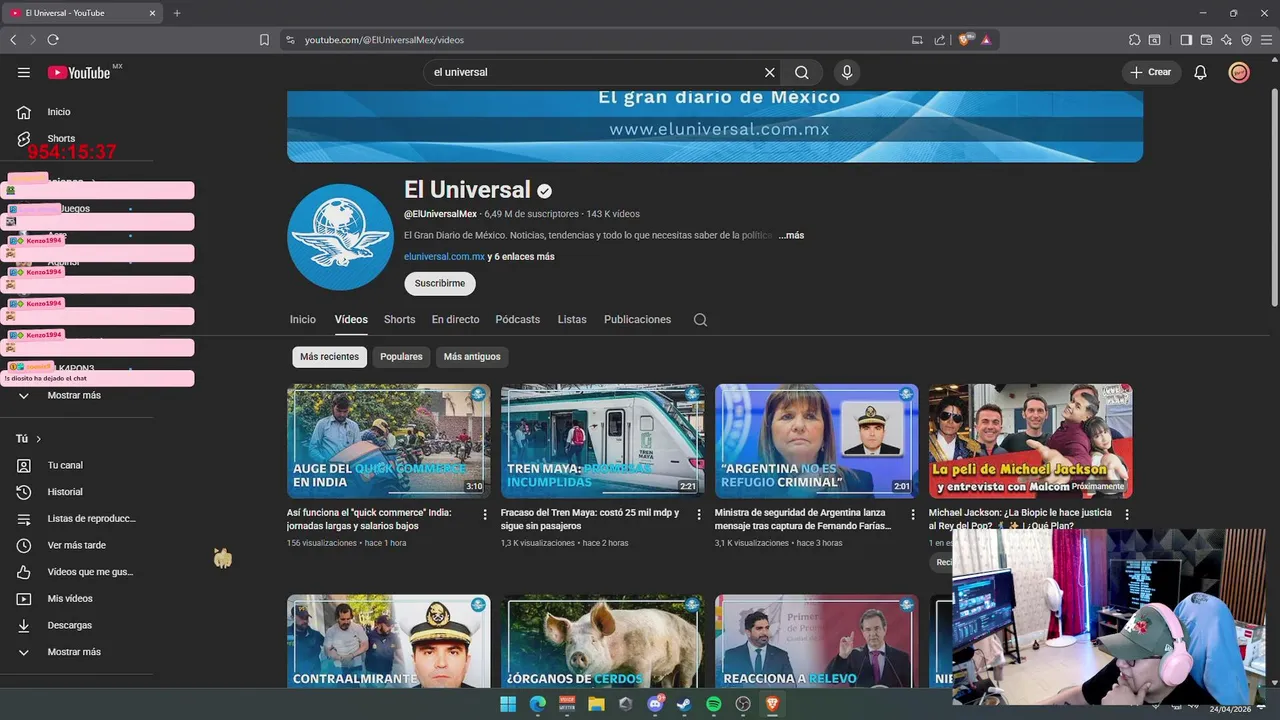Open Steam from the taskbar
Viewport: 1280px width, 720px height.
684,704
